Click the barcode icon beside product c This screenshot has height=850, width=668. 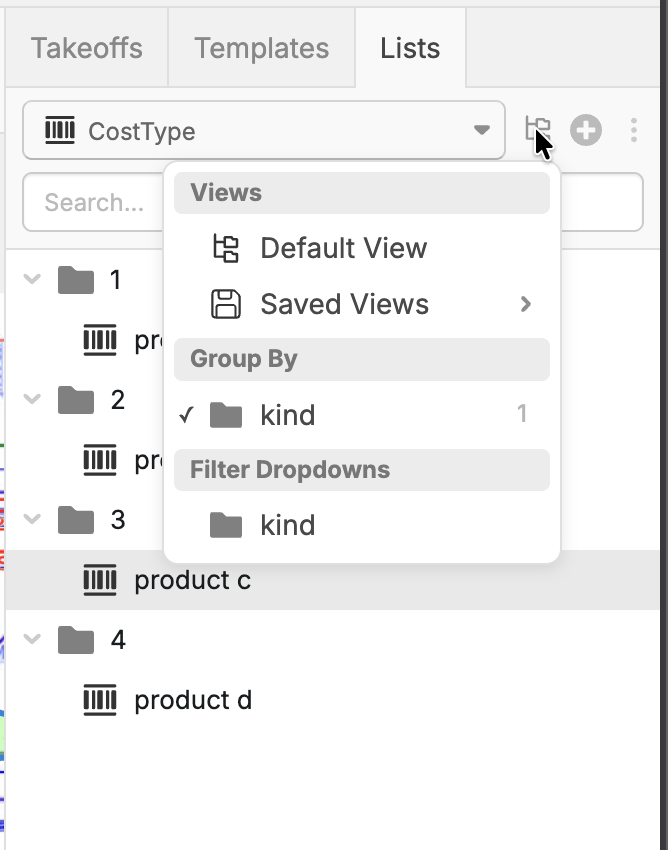coord(100,580)
